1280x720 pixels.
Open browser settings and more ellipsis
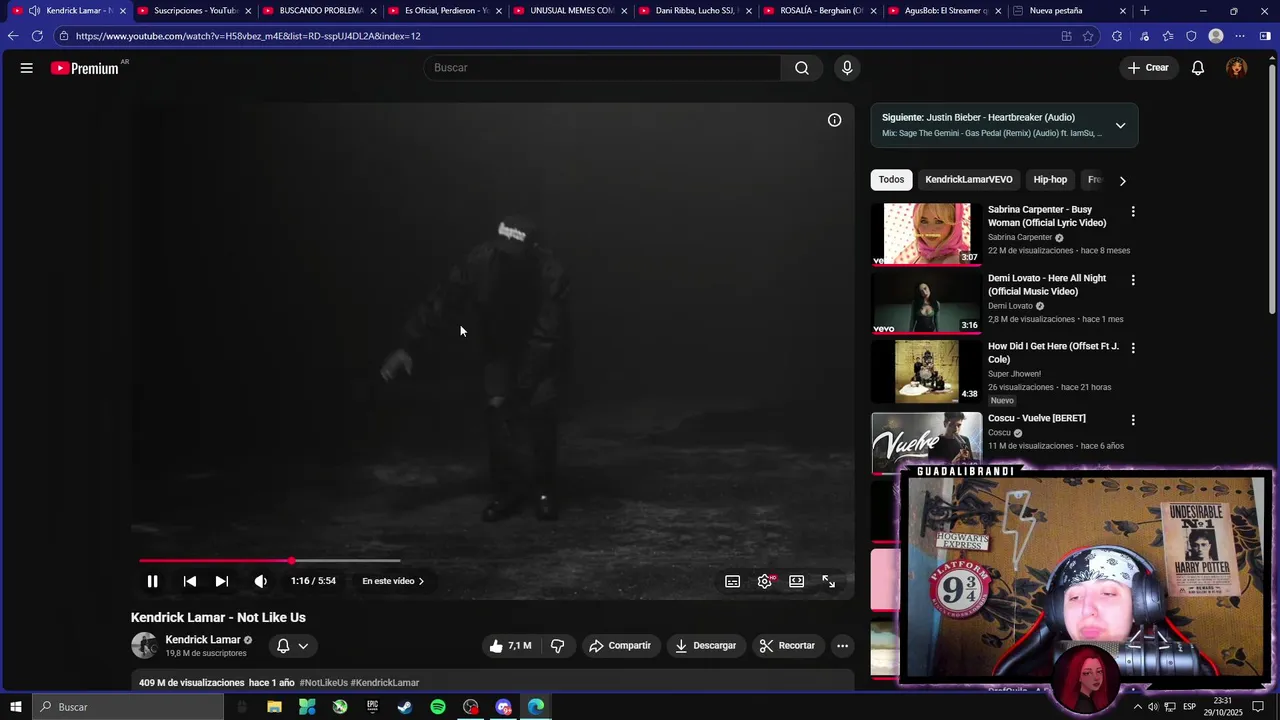(1240, 36)
